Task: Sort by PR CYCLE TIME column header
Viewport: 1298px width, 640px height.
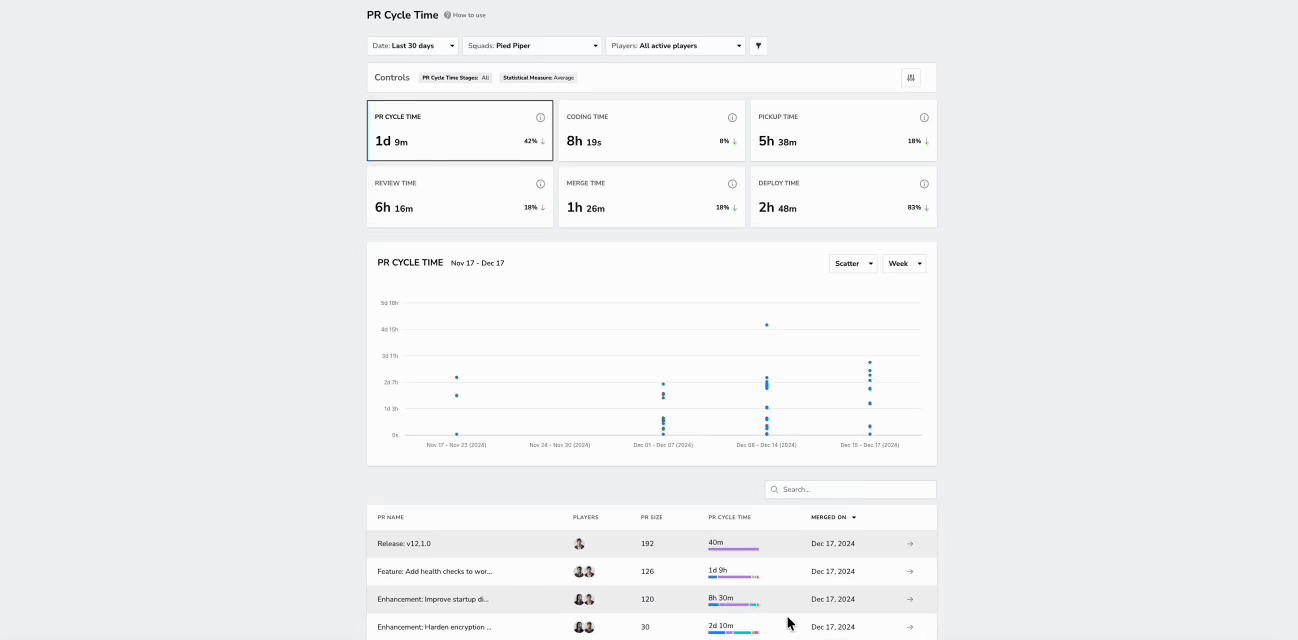Action: [x=730, y=518]
